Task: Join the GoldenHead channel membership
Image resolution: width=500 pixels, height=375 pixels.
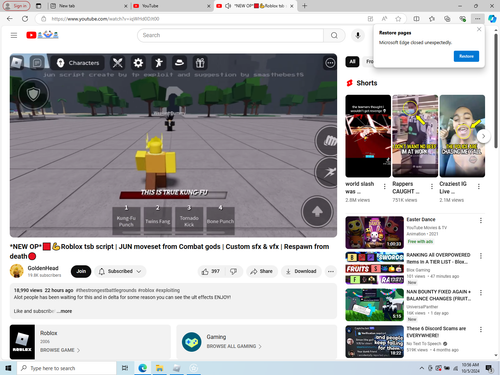Action: [81, 271]
